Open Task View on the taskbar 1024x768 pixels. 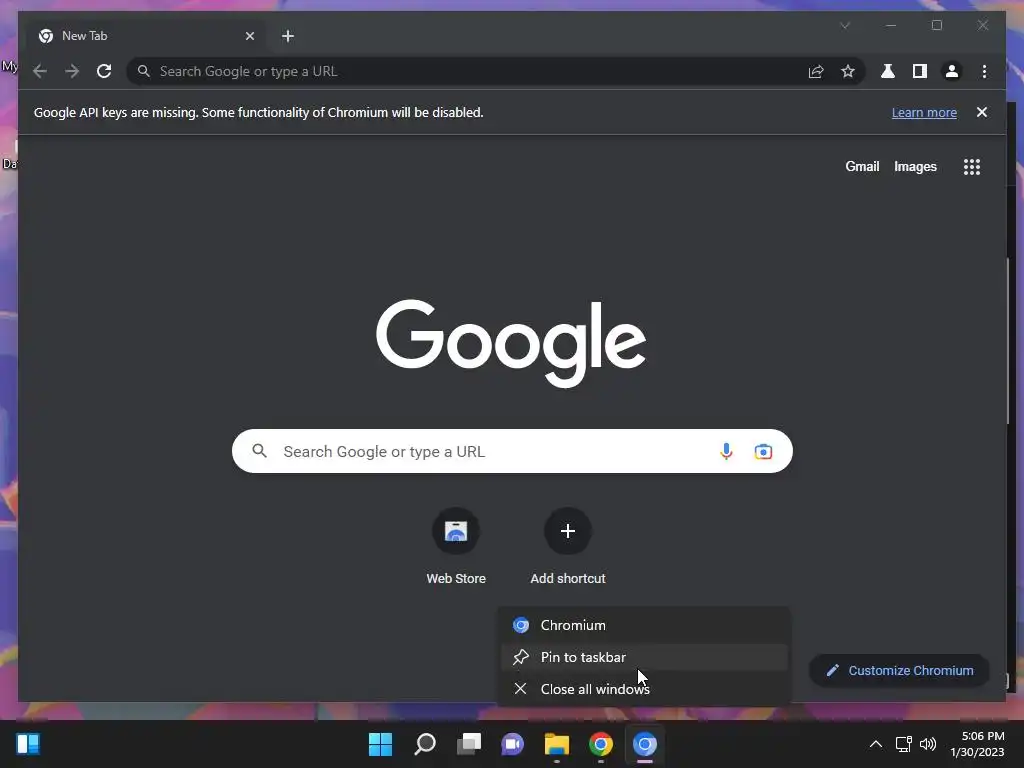click(469, 744)
